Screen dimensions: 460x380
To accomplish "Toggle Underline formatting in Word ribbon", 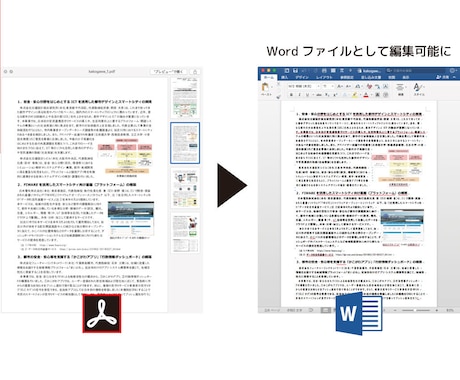I will [307, 95].
